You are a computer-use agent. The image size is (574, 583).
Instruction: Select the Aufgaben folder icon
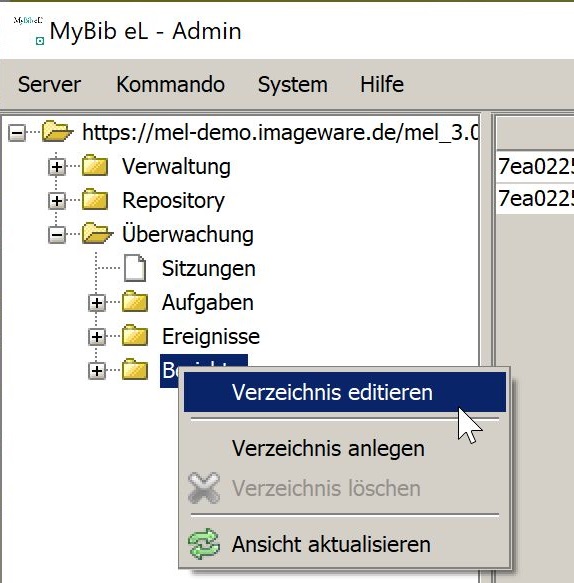point(135,302)
